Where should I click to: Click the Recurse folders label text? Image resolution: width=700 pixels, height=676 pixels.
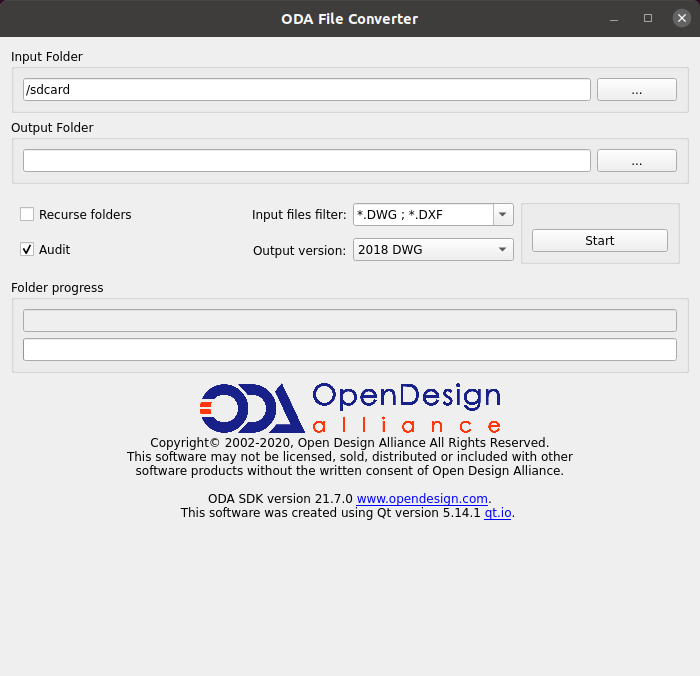click(x=85, y=215)
